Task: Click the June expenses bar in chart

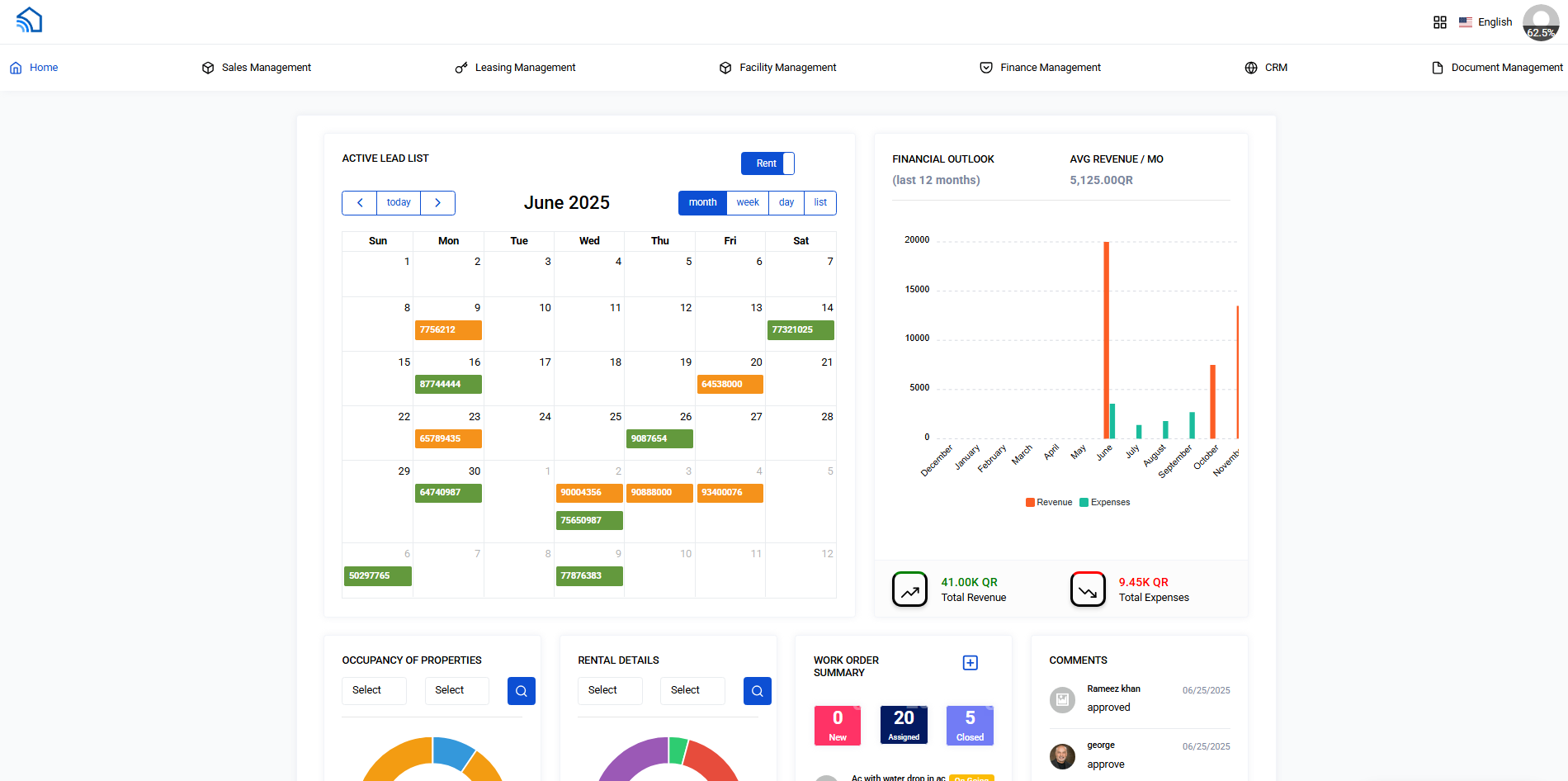Action: [1112, 421]
